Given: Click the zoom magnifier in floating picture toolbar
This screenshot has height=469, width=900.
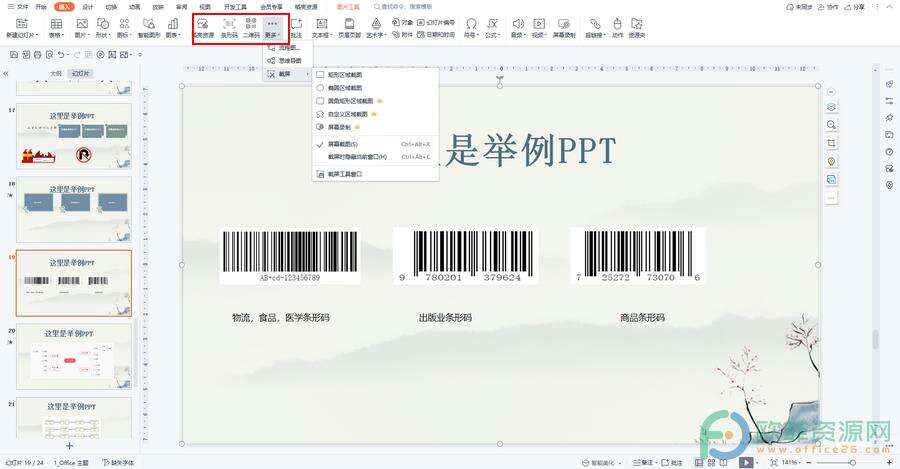Looking at the screenshot, I should tap(831, 125).
